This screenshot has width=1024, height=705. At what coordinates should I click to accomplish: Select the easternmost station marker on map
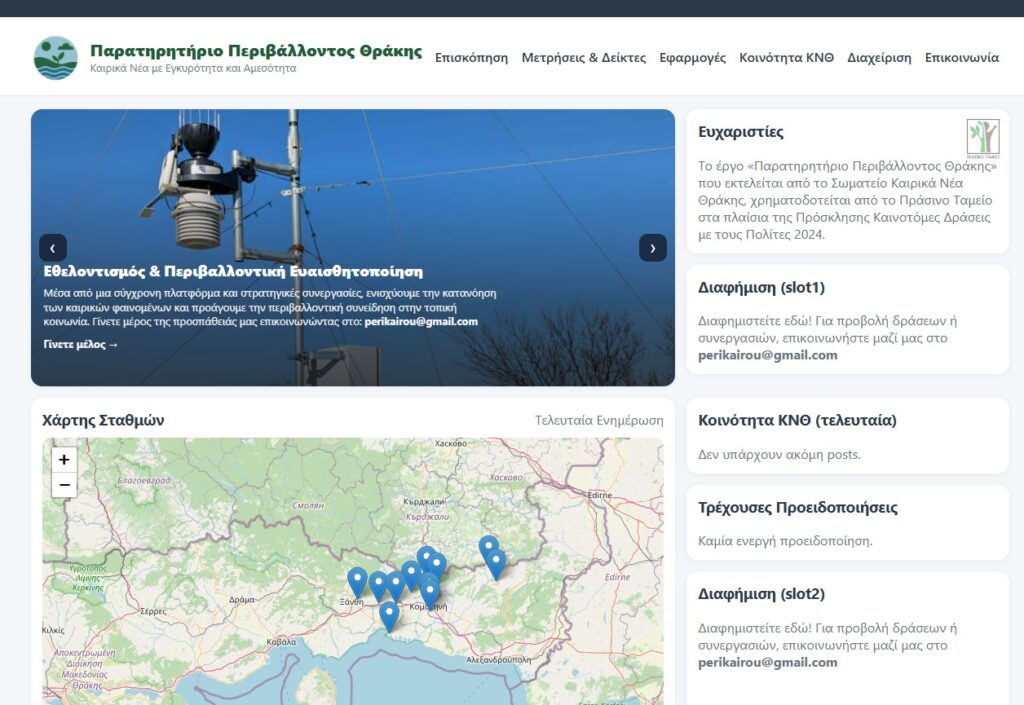(x=496, y=563)
